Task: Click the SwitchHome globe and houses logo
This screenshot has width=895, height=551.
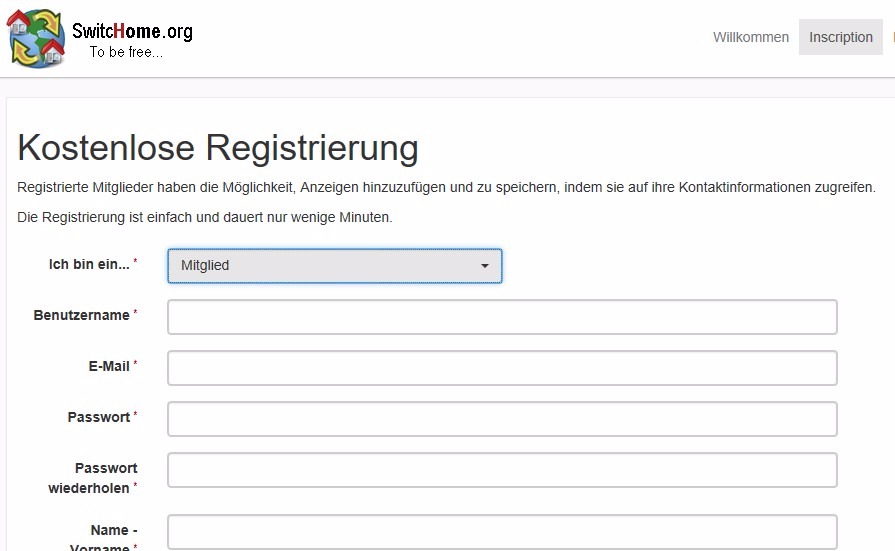Action: [x=37, y=38]
